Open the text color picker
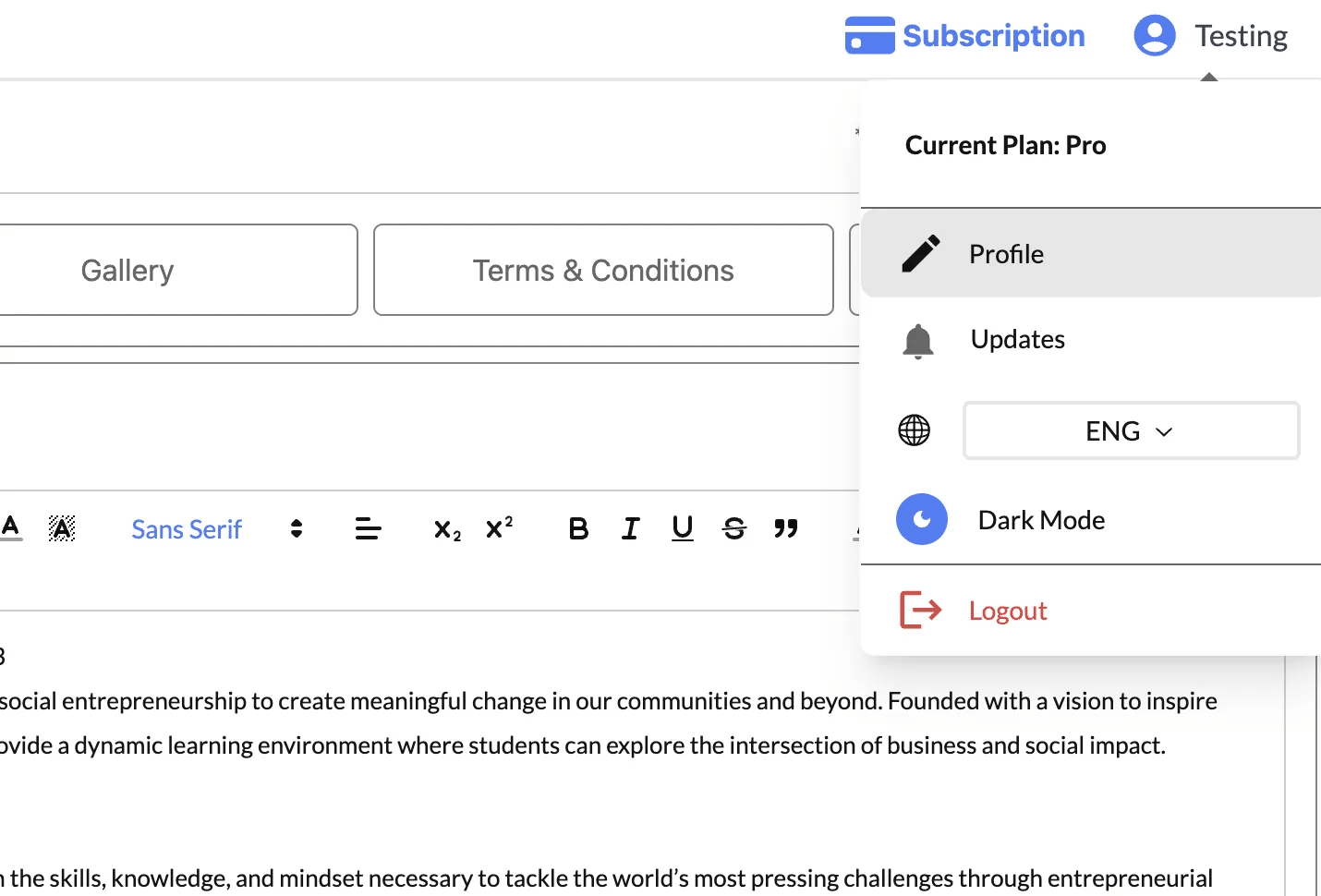This screenshot has height=896, width=1321. (x=11, y=528)
